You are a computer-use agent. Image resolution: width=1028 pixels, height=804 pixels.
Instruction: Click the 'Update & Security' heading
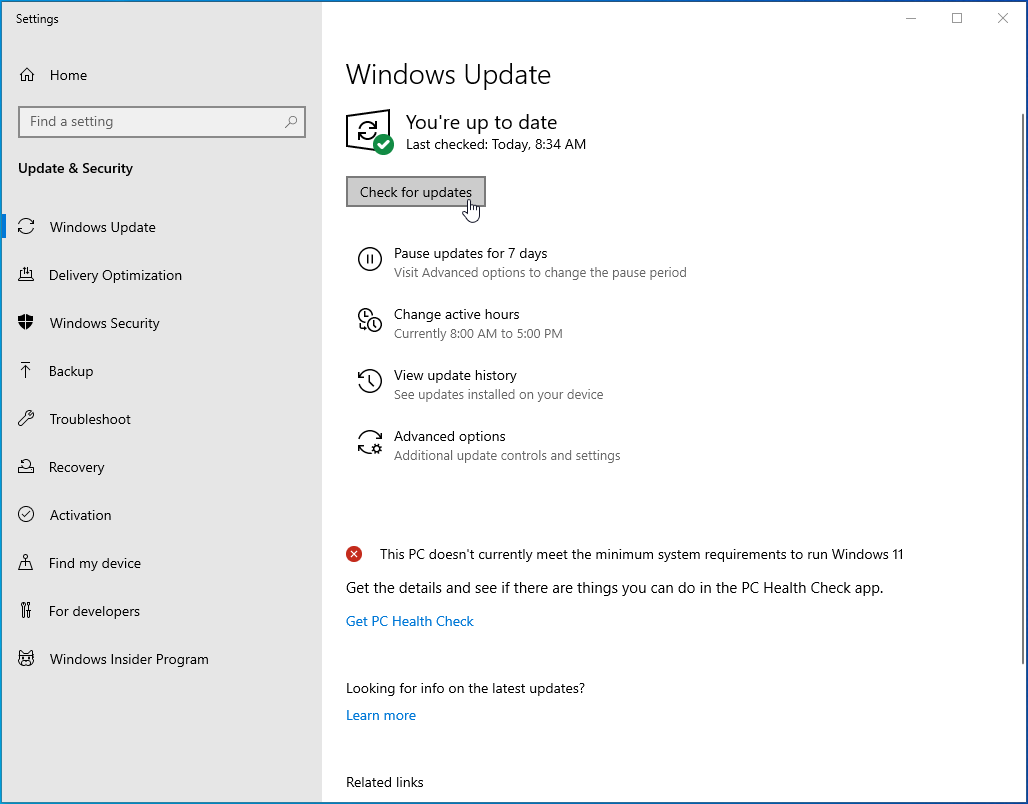pyautogui.click(x=75, y=168)
